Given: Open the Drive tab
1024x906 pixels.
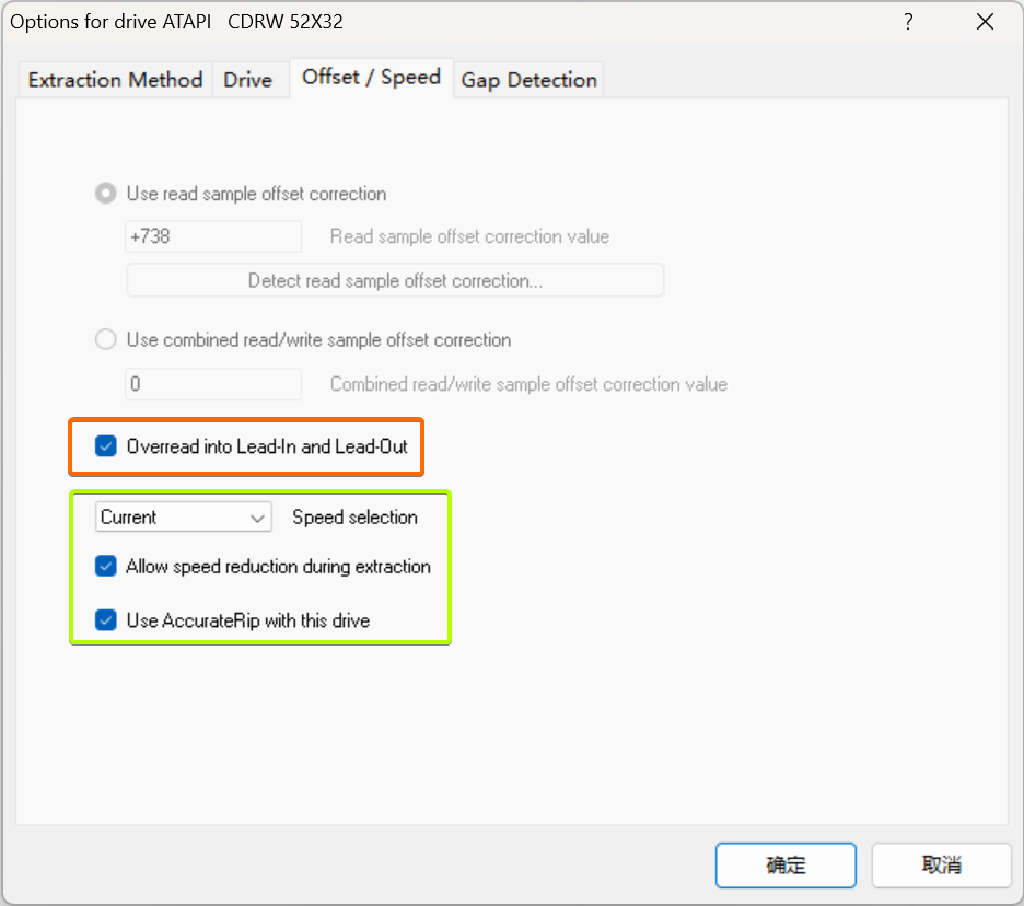Looking at the screenshot, I should (x=247, y=79).
